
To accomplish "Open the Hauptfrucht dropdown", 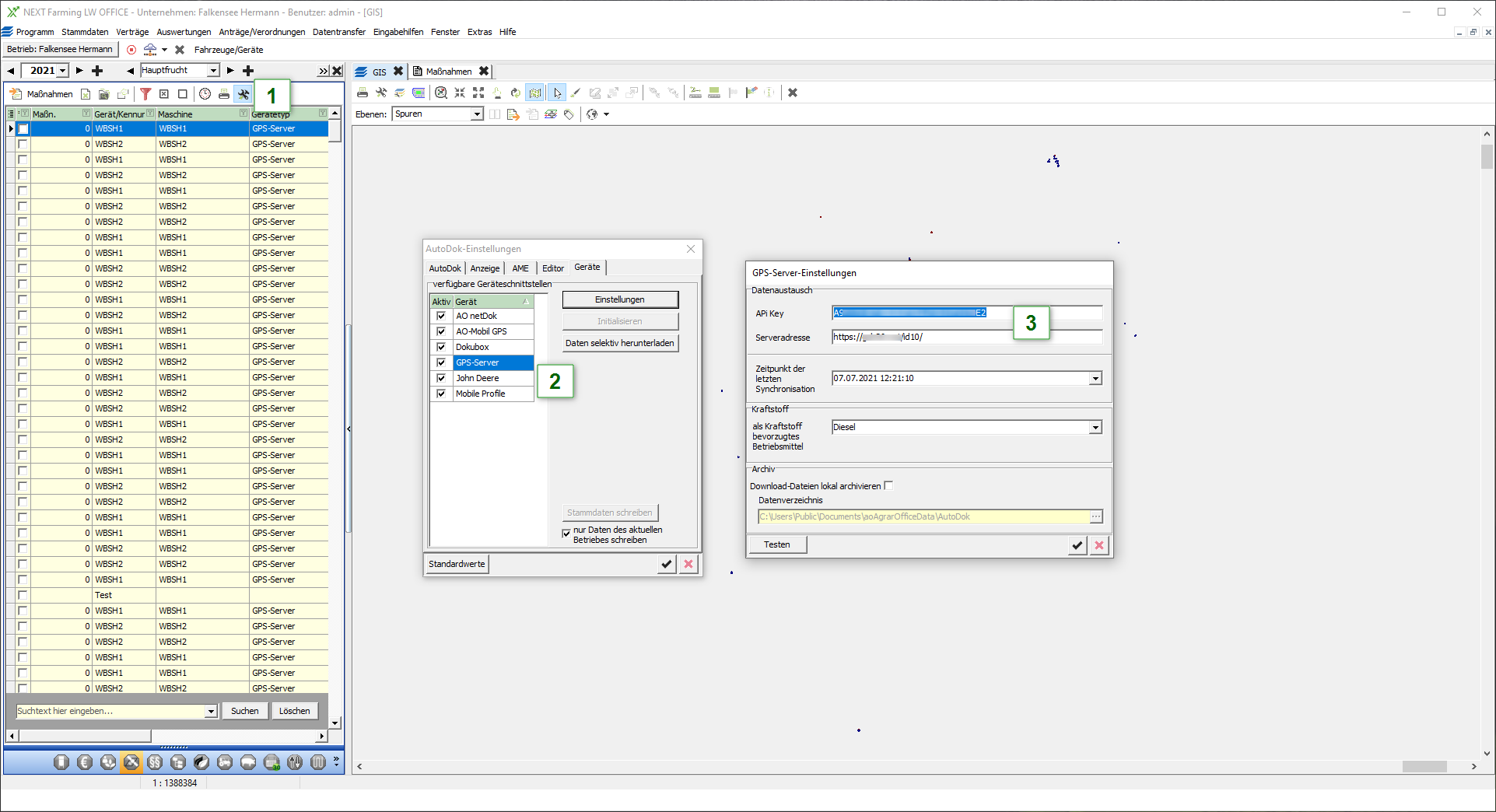I will [x=212, y=71].
